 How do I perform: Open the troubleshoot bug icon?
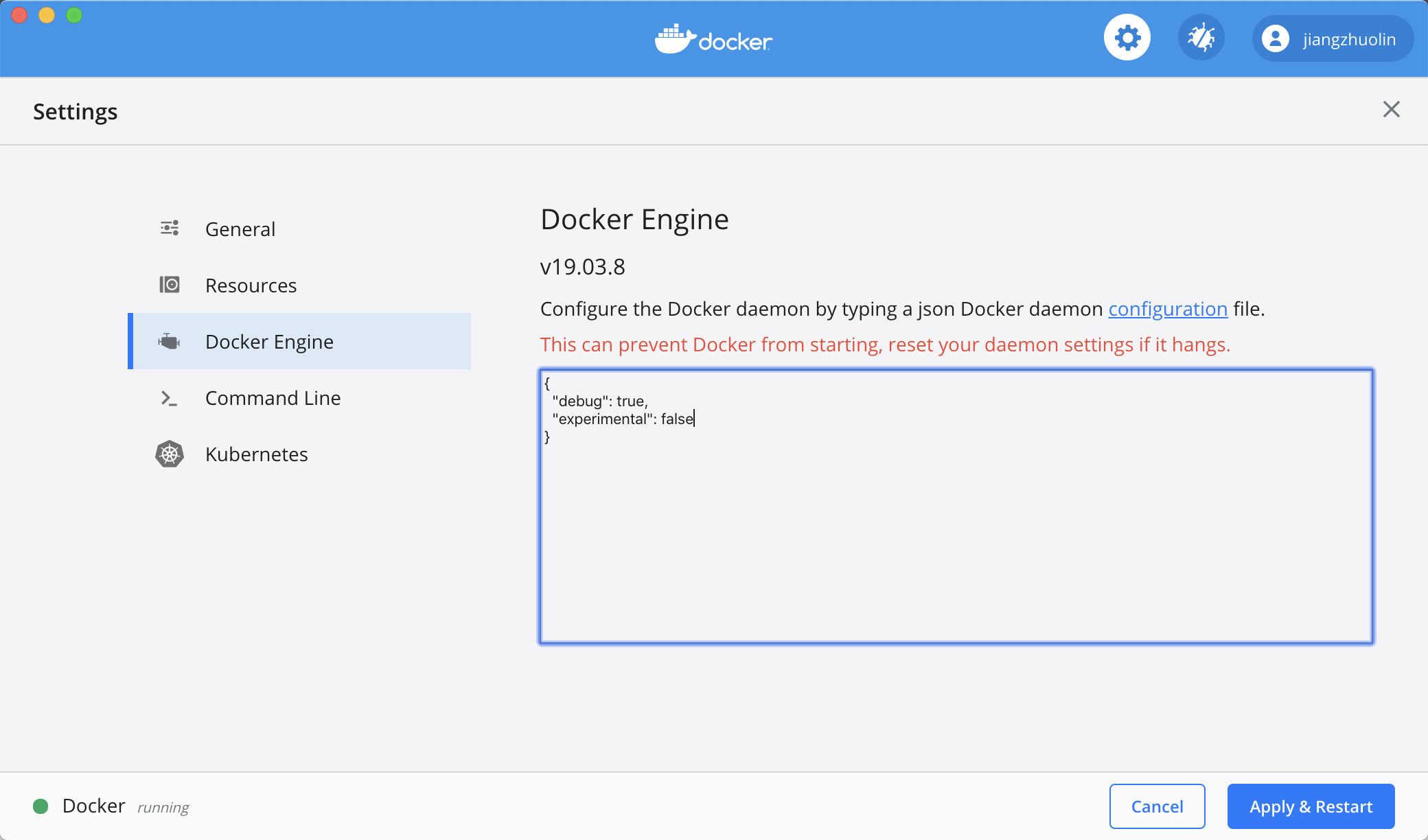pyautogui.click(x=1201, y=38)
